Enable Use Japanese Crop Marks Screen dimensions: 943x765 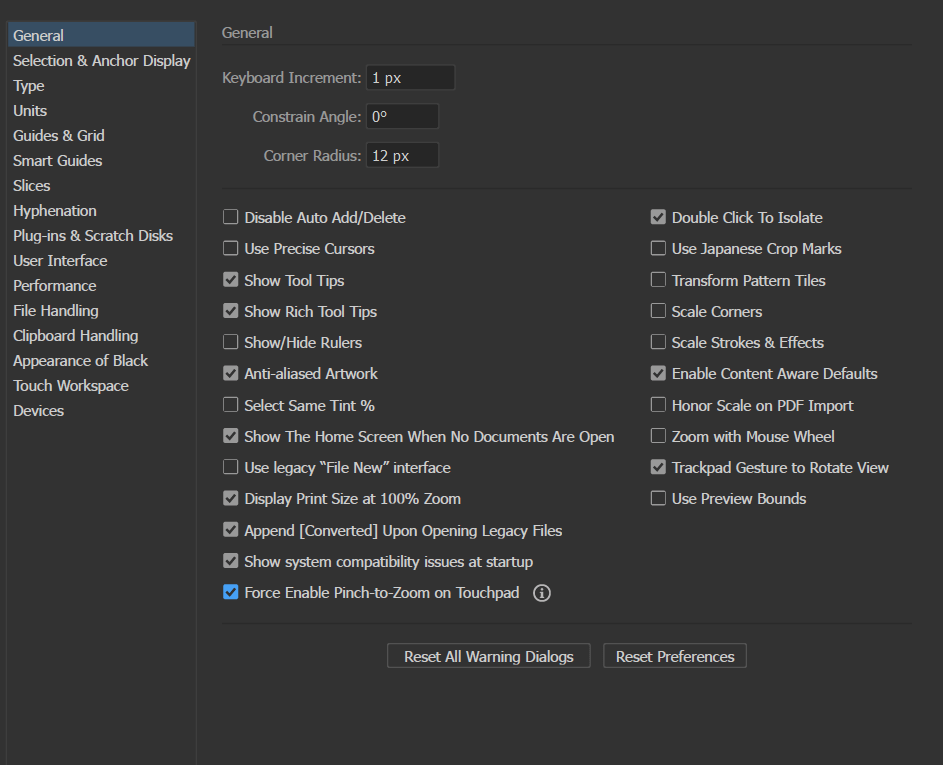pyautogui.click(x=658, y=248)
